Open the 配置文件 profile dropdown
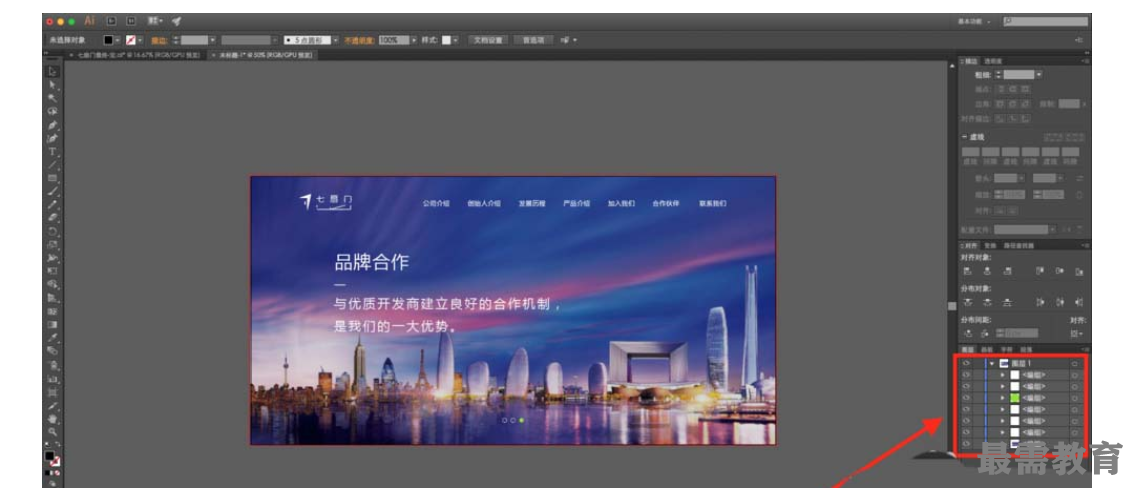 coord(1053,230)
